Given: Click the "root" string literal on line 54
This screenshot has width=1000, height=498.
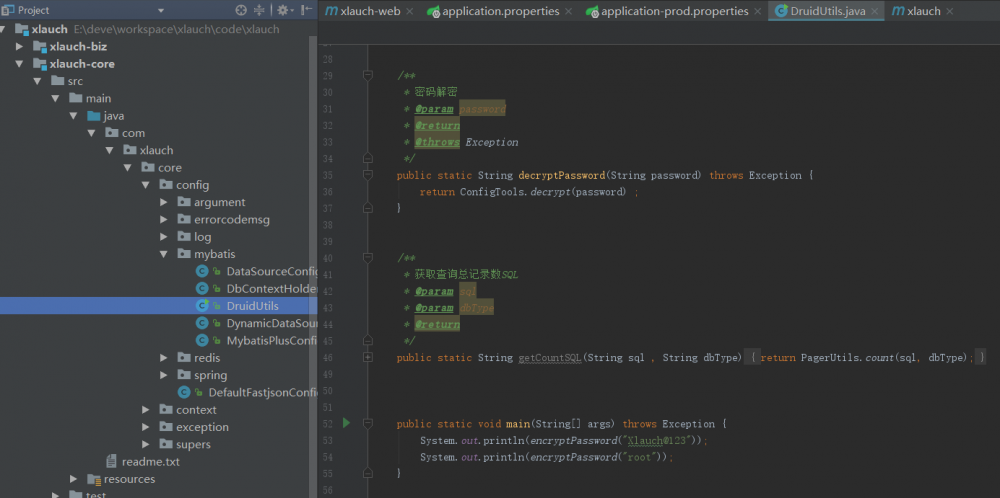Looking at the screenshot, I should 640,457.
